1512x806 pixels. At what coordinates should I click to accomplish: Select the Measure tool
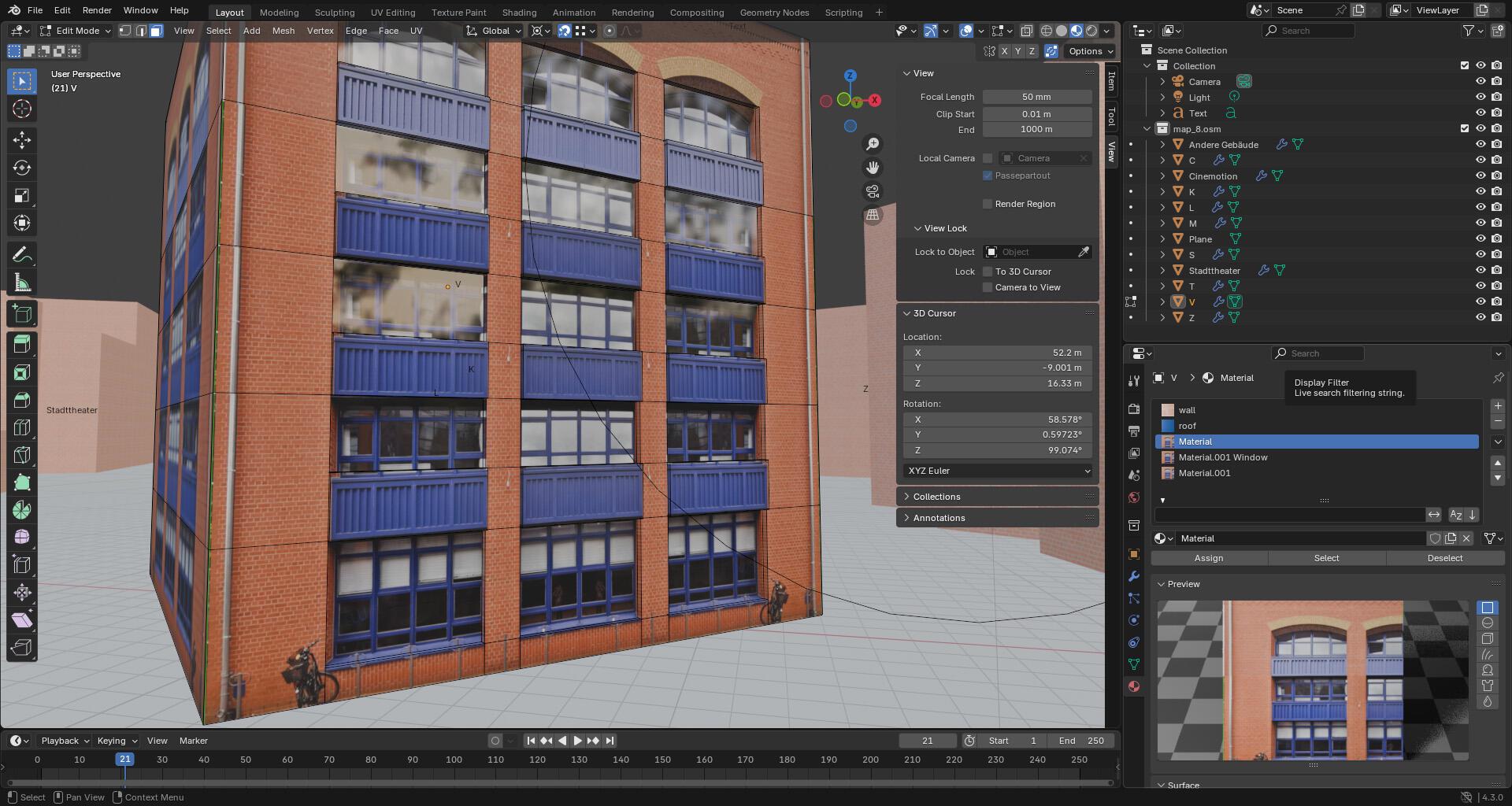22,283
